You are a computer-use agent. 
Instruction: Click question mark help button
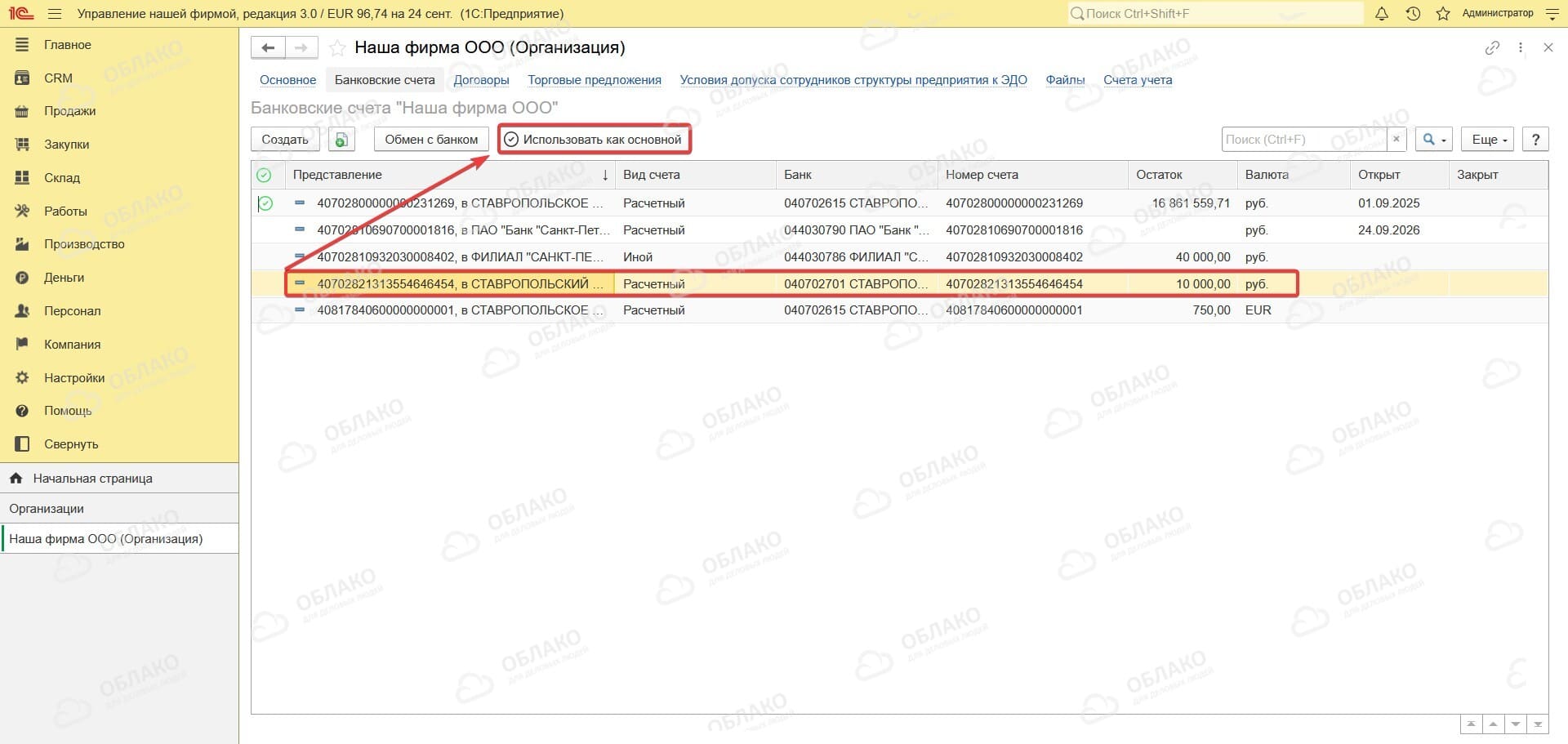pos(1535,140)
